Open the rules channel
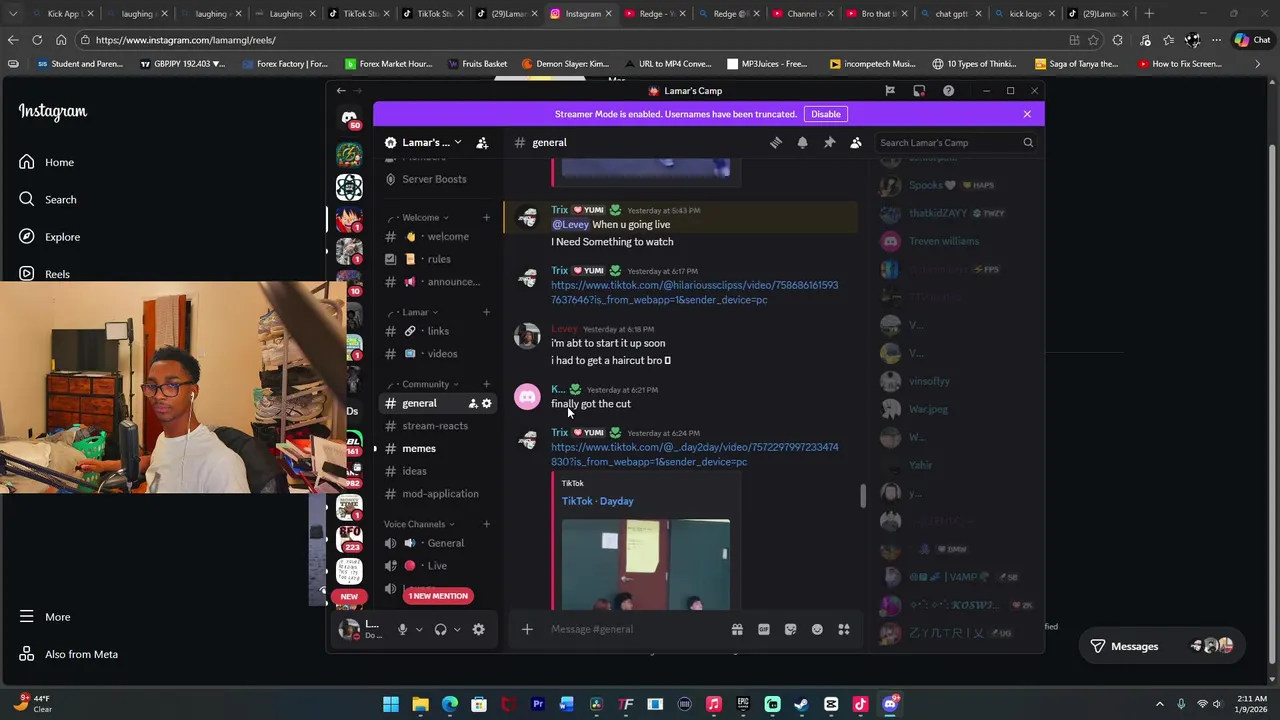Screen dimensions: 1280x720 pos(438,259)
